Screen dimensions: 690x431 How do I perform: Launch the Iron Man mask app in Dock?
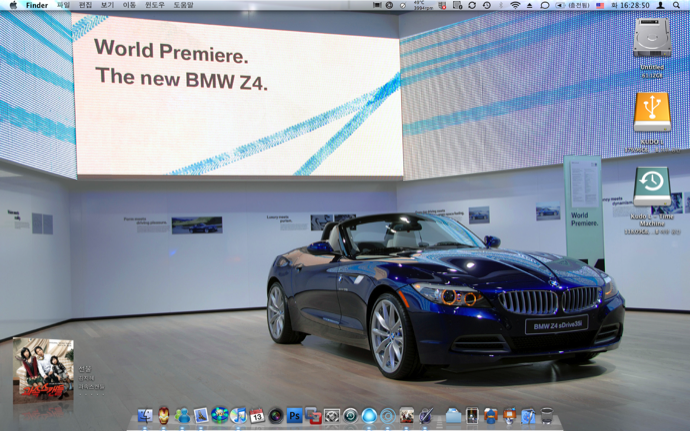pos(164,415)
